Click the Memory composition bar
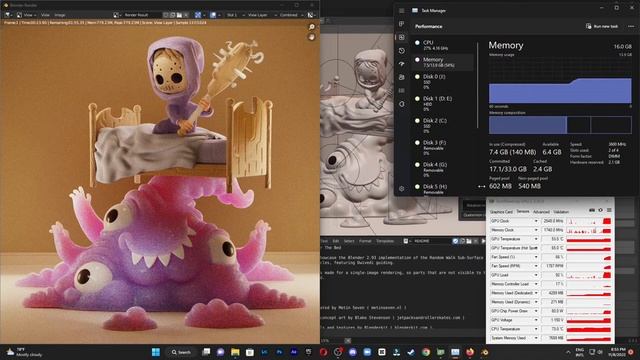 point(560,125)
